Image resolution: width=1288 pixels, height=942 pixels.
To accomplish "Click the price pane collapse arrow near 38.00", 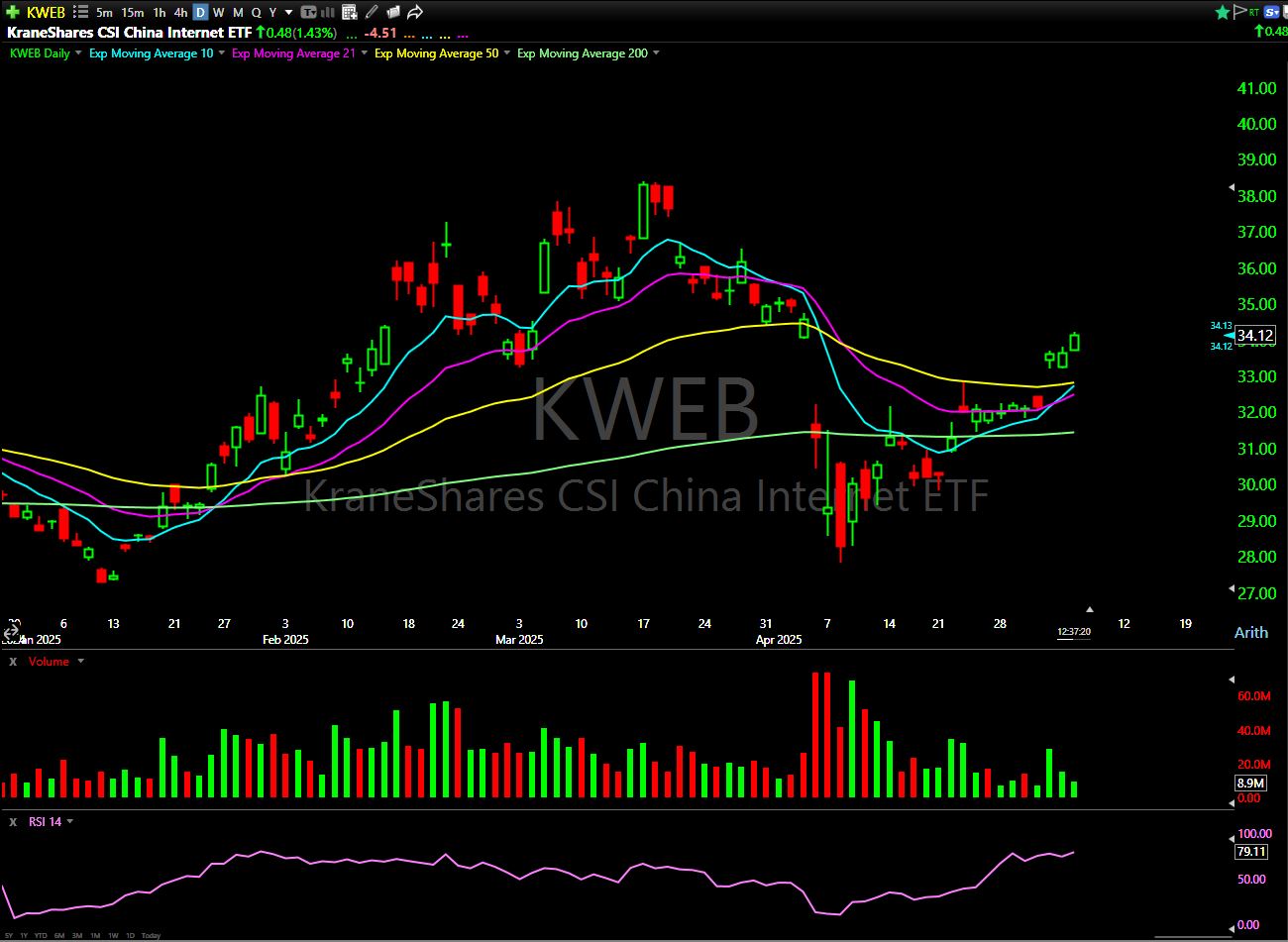I will pos(1232,187).
